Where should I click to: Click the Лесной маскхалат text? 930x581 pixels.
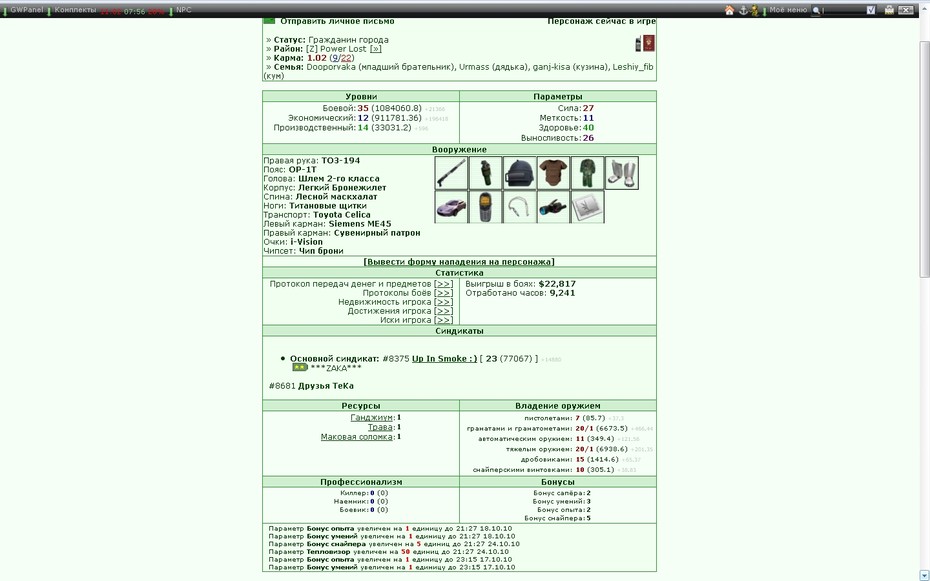pyautogui.click(x=336, y=197)
